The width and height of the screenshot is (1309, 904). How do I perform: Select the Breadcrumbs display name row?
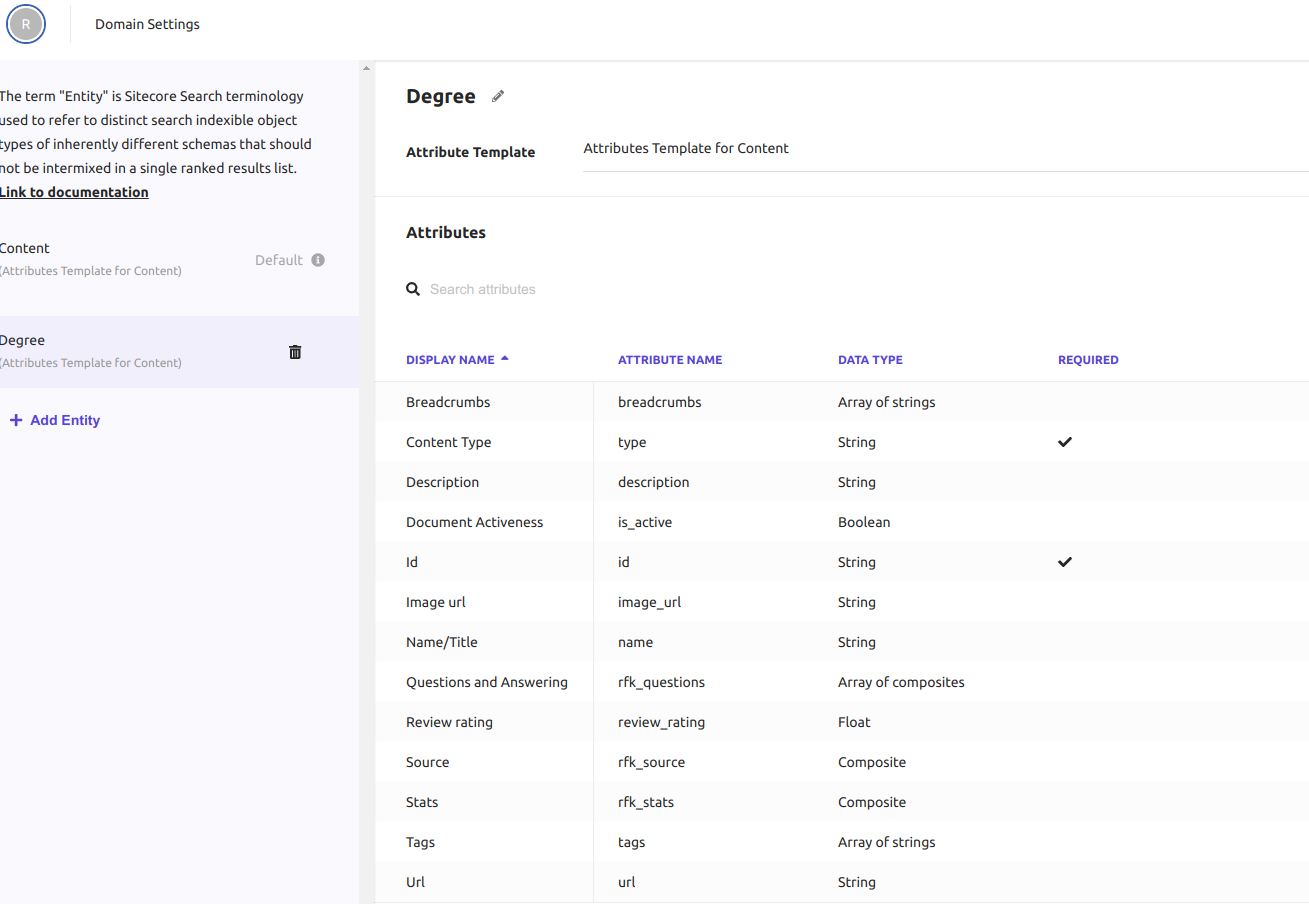(x=448, y=402)
